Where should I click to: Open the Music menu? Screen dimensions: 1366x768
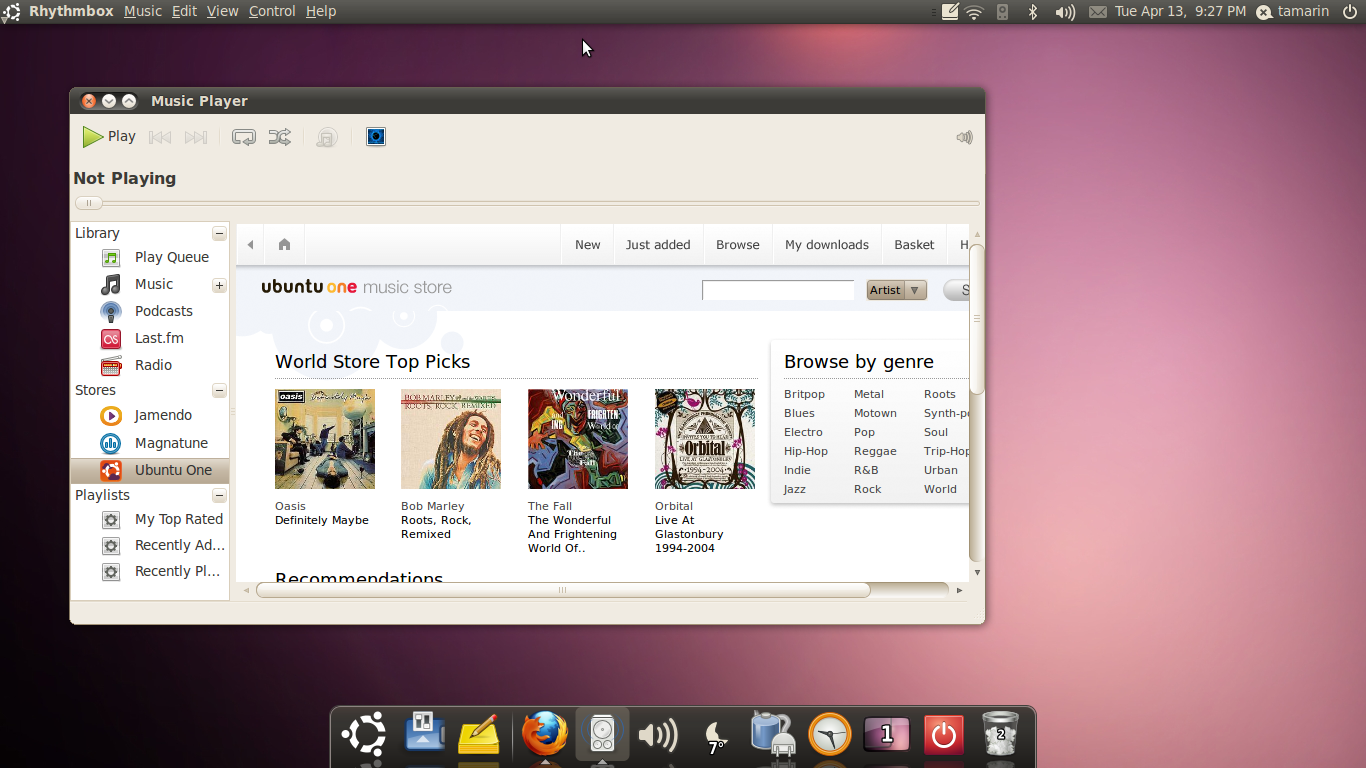click(x=143, y=11)
